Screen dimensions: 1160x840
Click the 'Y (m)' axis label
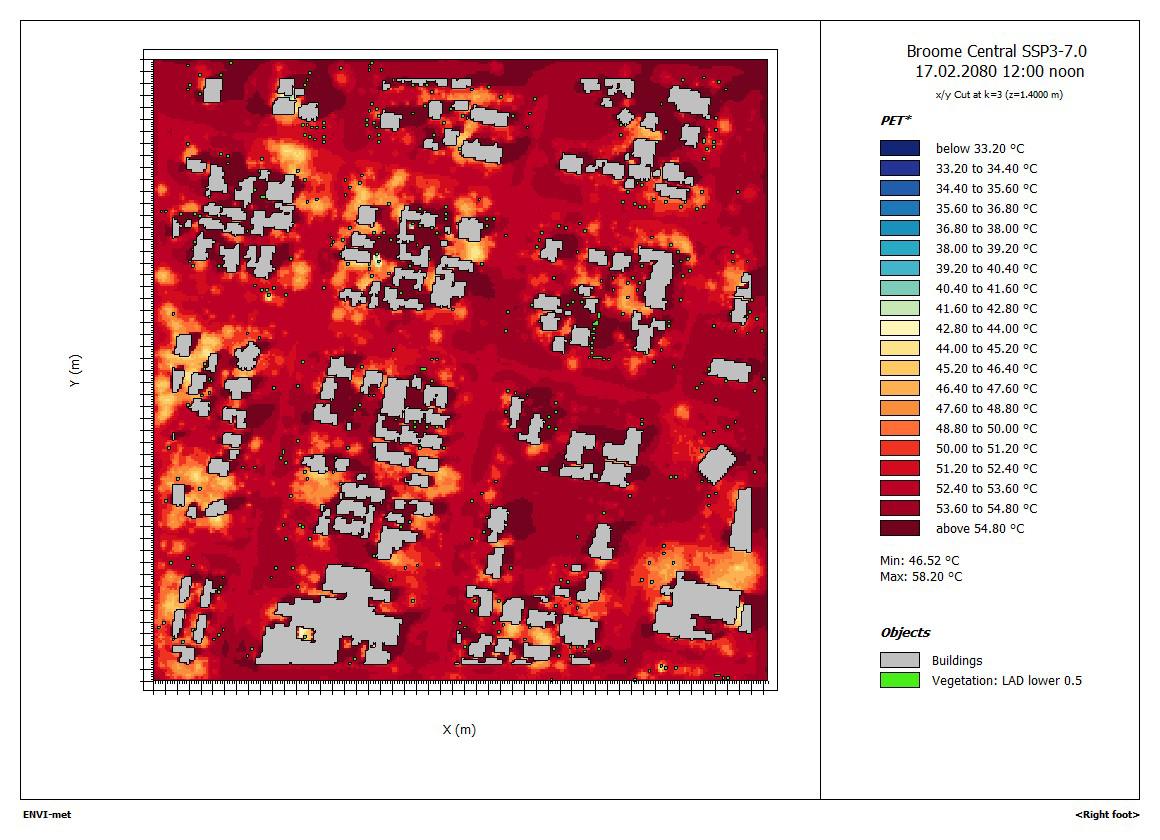pyautogui.click(x=75, y=370)
